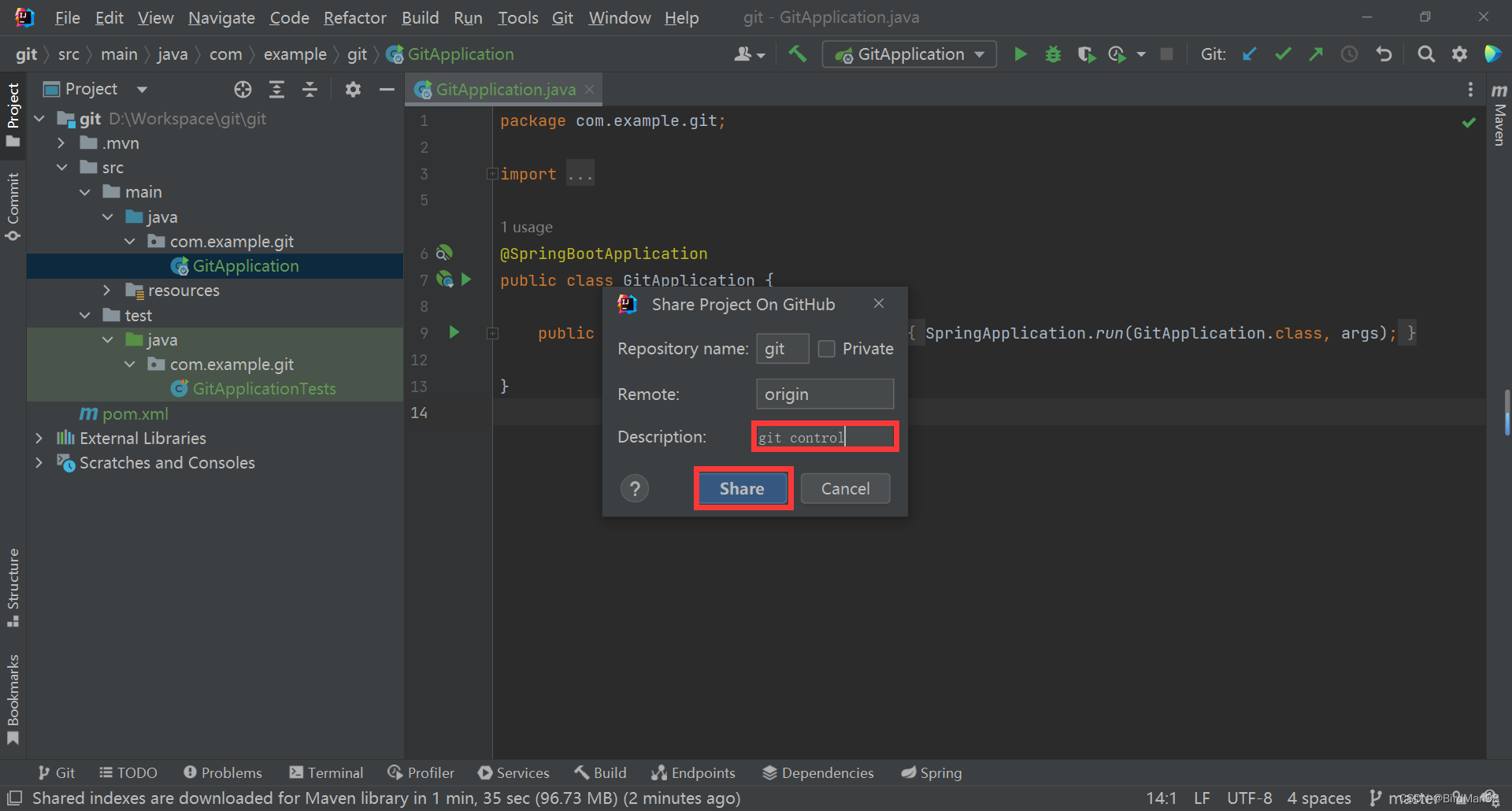Viewport: 1512px width, 811px height.
Task: Open the Navigate menu
Action: pyautogui.click(x=221, y=17)
